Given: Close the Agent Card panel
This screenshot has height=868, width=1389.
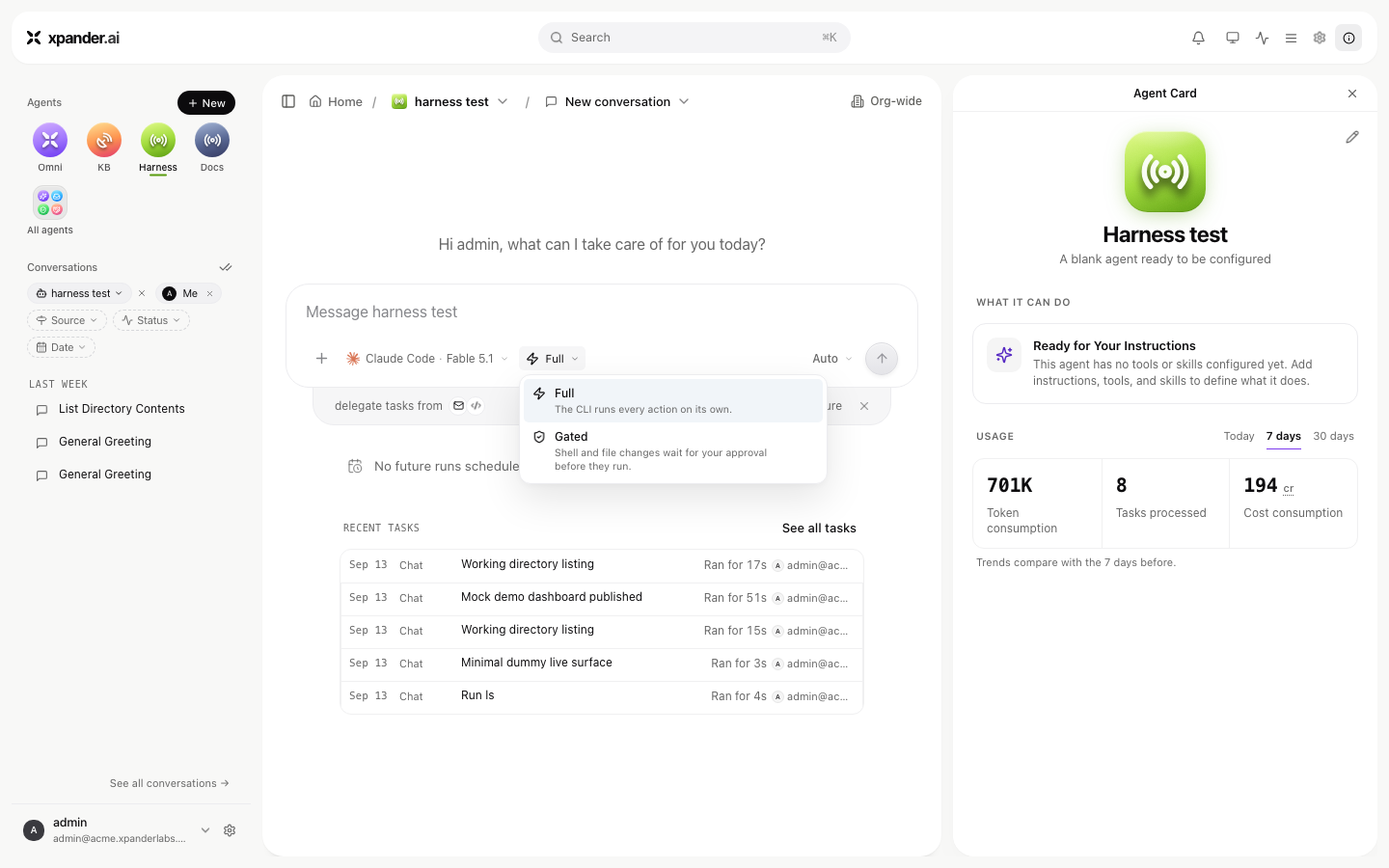Looking at the screenshot, I should 1352,94.
